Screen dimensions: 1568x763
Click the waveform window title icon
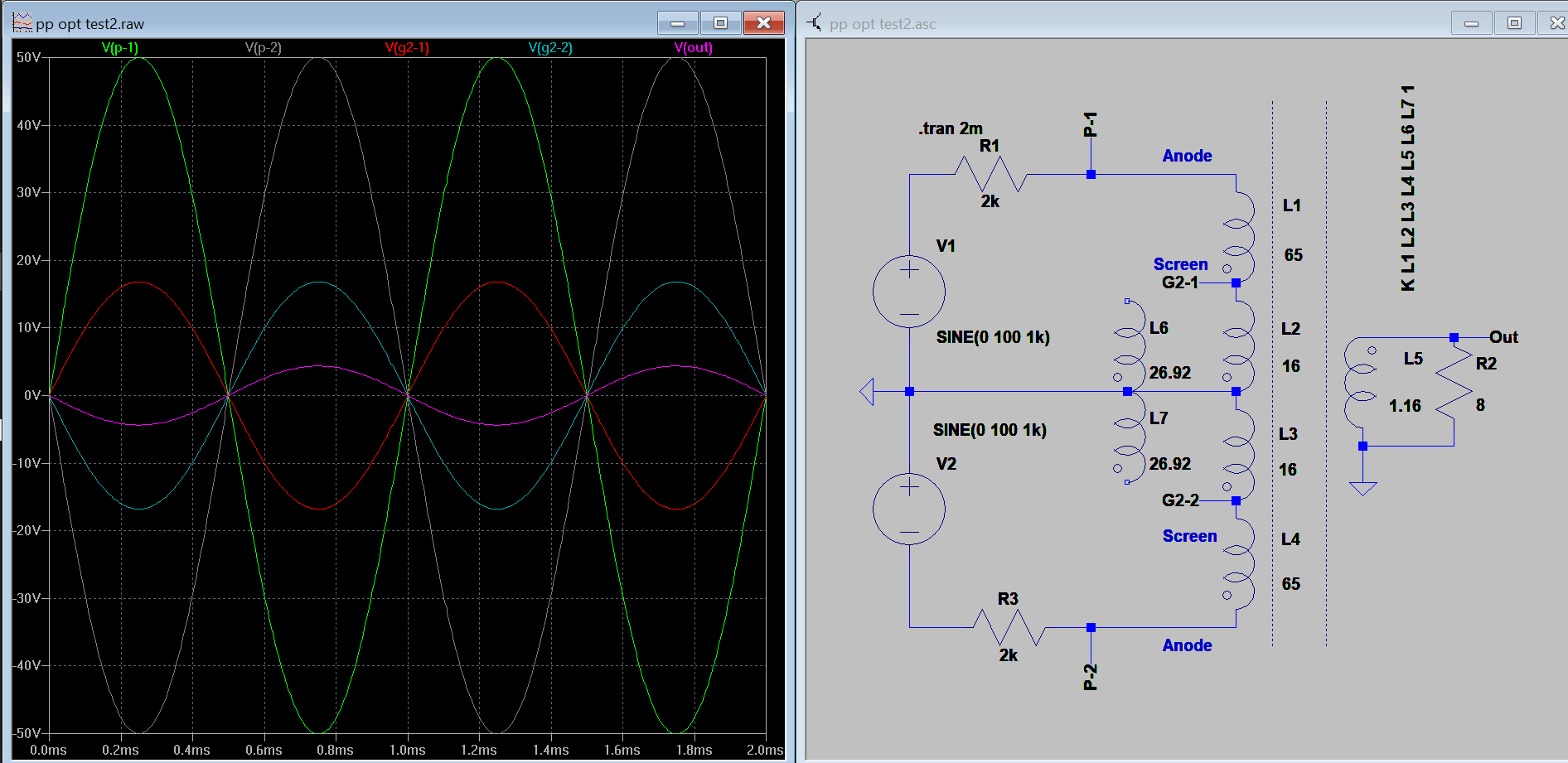[22, 23]
